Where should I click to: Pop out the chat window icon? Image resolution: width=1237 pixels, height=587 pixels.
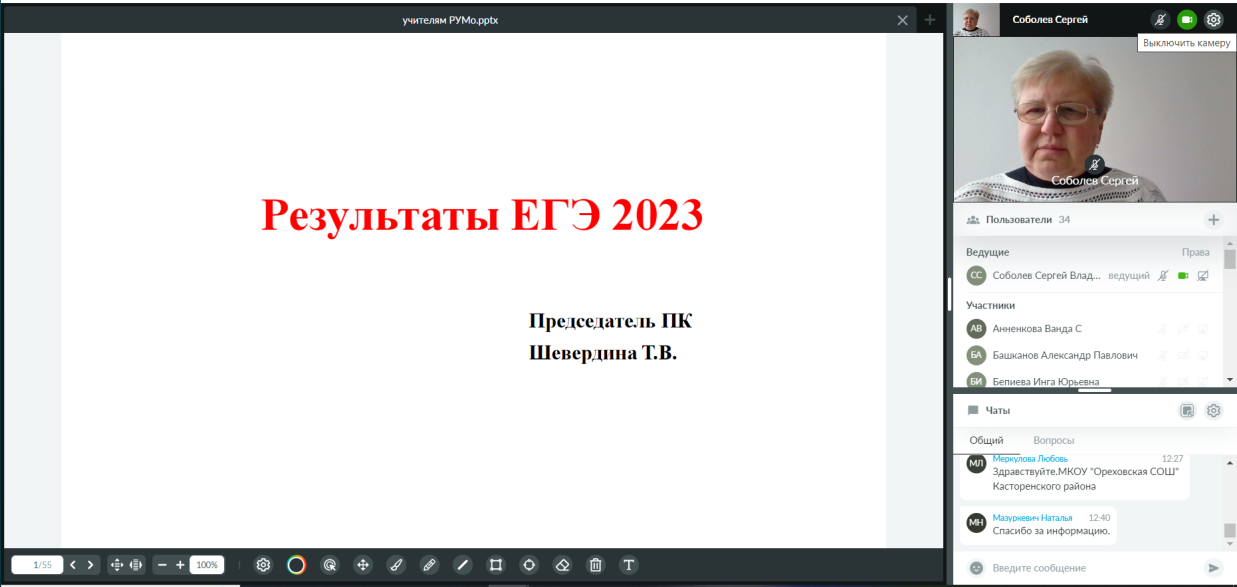1187,410
